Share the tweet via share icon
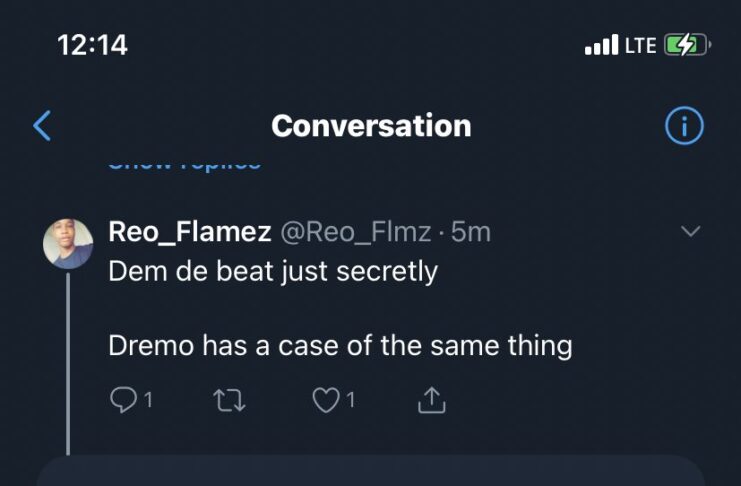 click(x=430, y=401)
